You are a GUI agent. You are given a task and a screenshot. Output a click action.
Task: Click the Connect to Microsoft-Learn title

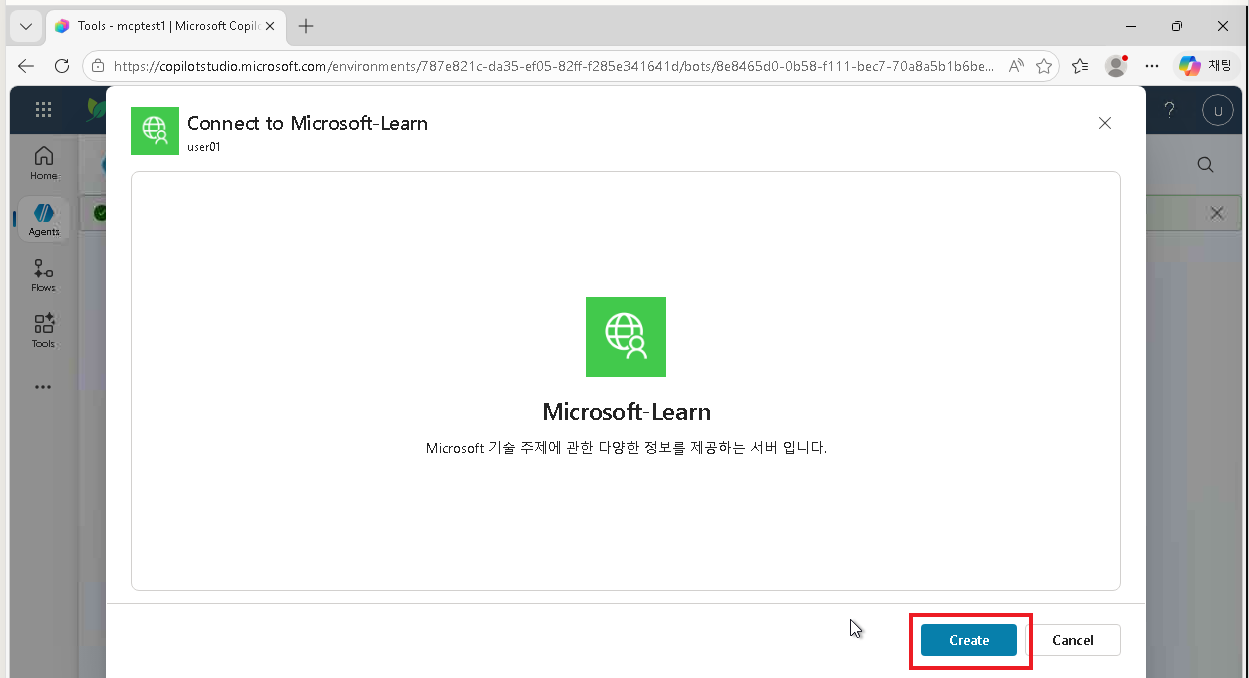307,123
